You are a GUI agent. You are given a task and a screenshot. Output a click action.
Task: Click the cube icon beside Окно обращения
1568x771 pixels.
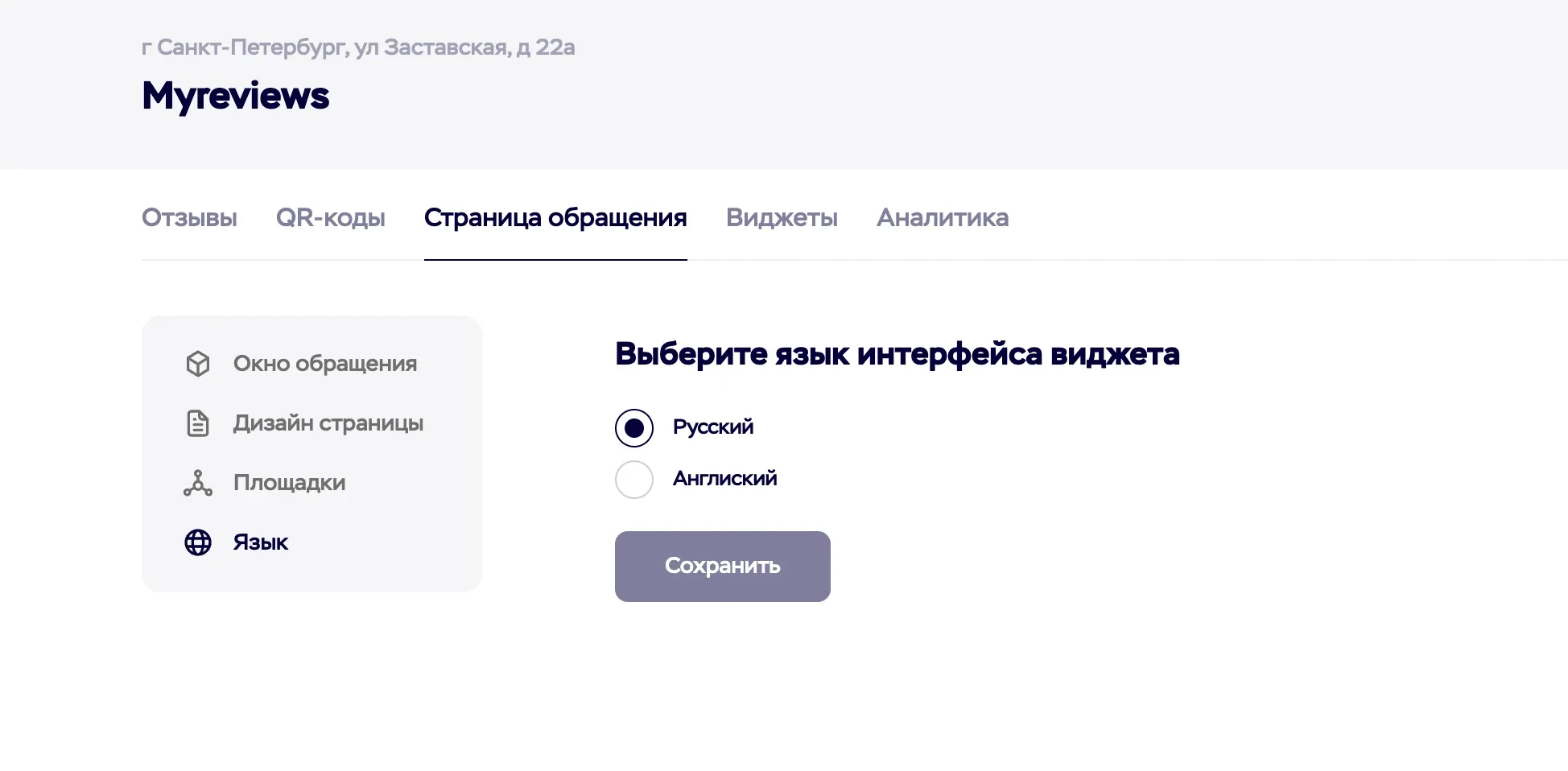198,364
